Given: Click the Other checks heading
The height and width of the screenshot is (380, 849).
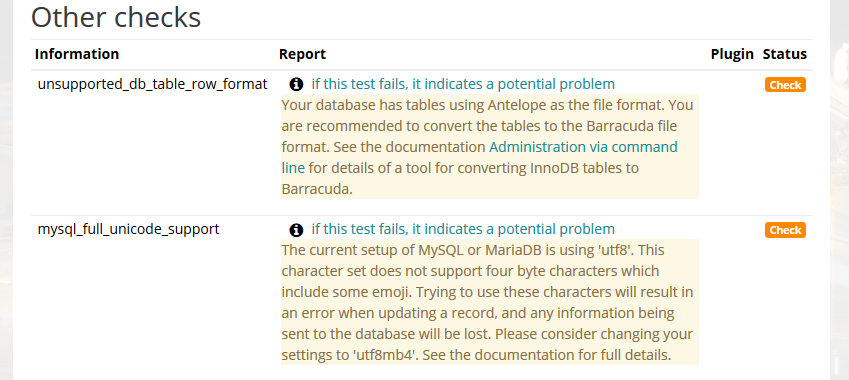Looking at the screenshot, I should (116, 17).
